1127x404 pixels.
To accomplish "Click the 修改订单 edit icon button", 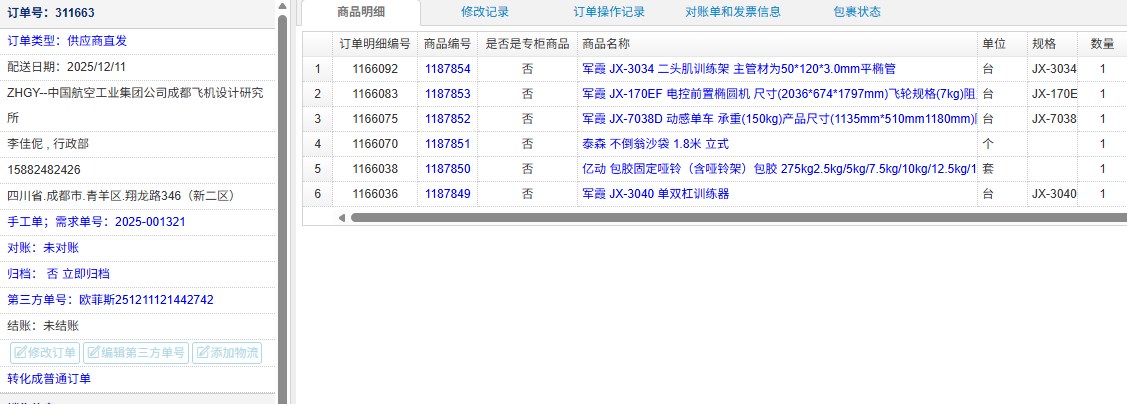I will (45, 352).
